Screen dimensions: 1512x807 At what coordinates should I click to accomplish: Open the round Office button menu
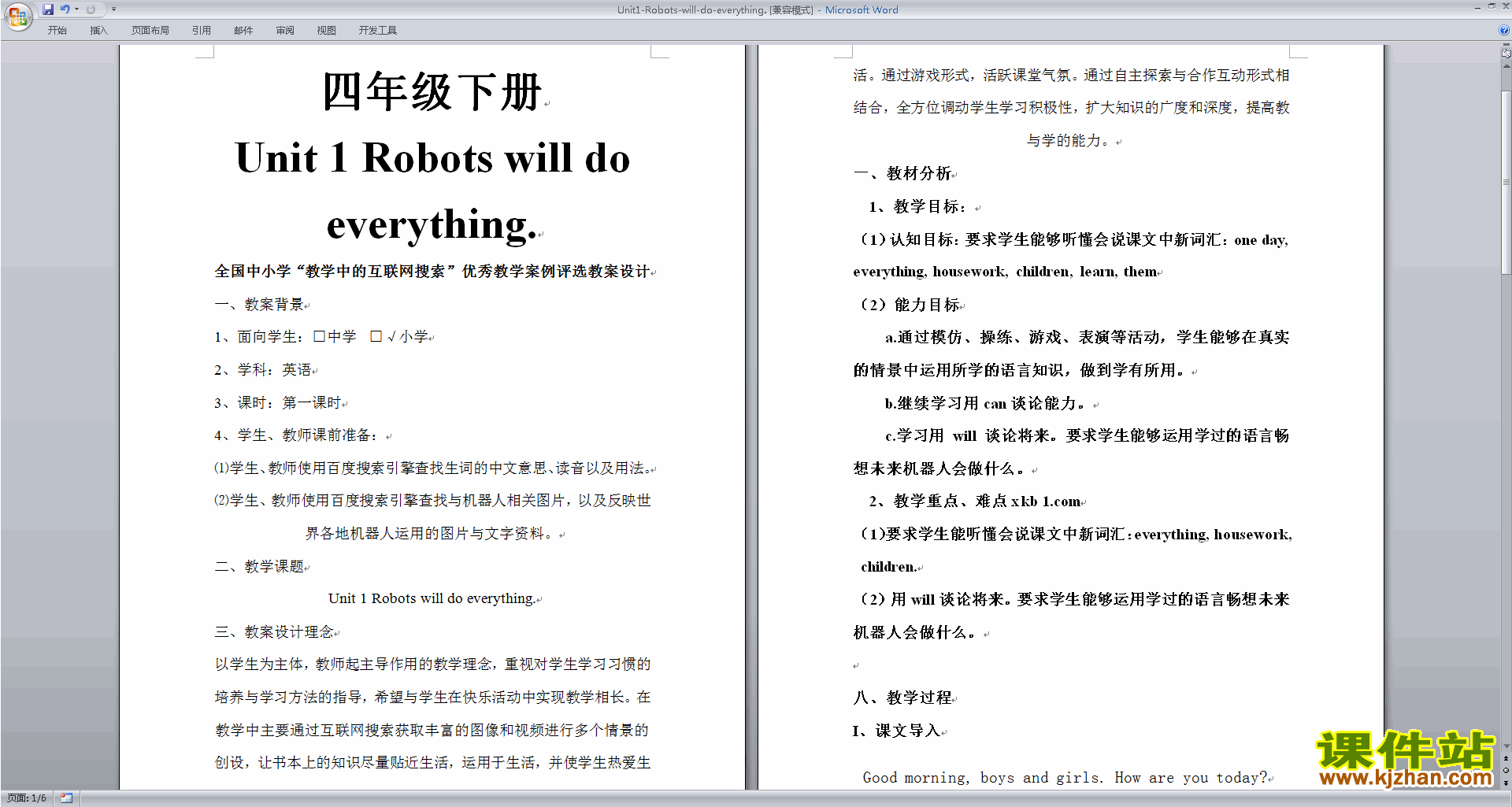click(17, 17)
